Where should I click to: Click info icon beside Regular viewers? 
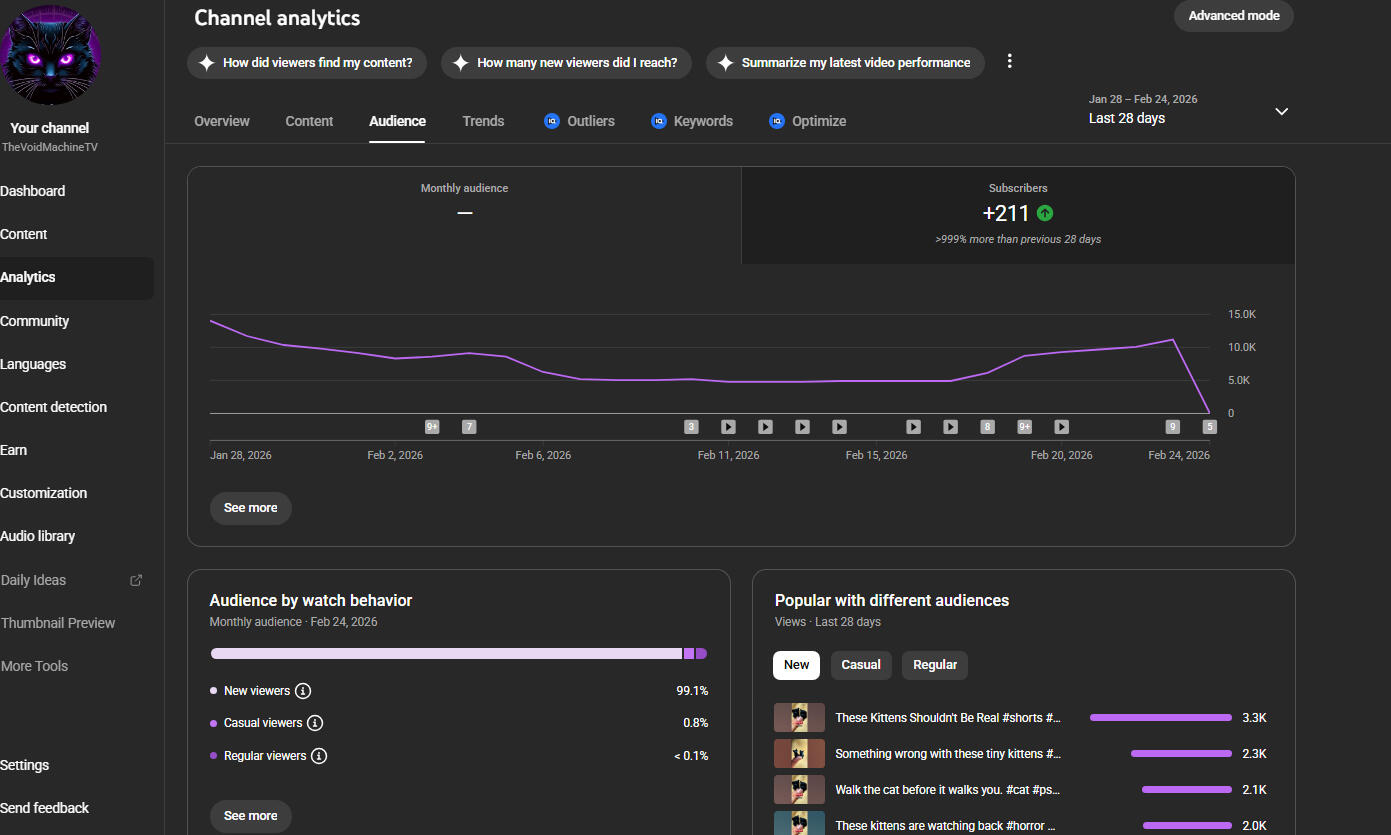[319, 756]
